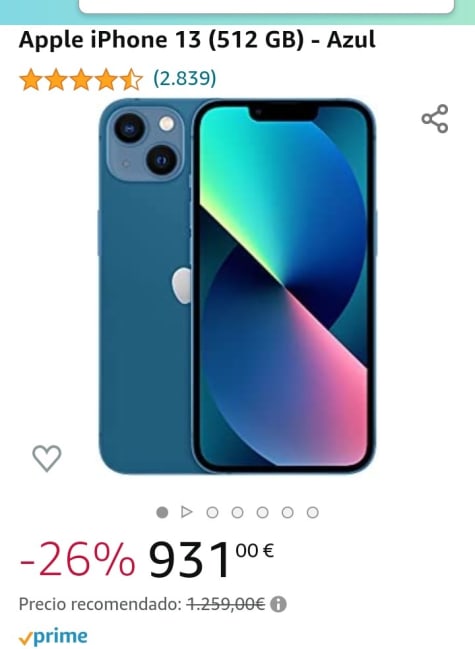
Task: Jump to fifth carousel image dot
Action: [x=262, y=512]
